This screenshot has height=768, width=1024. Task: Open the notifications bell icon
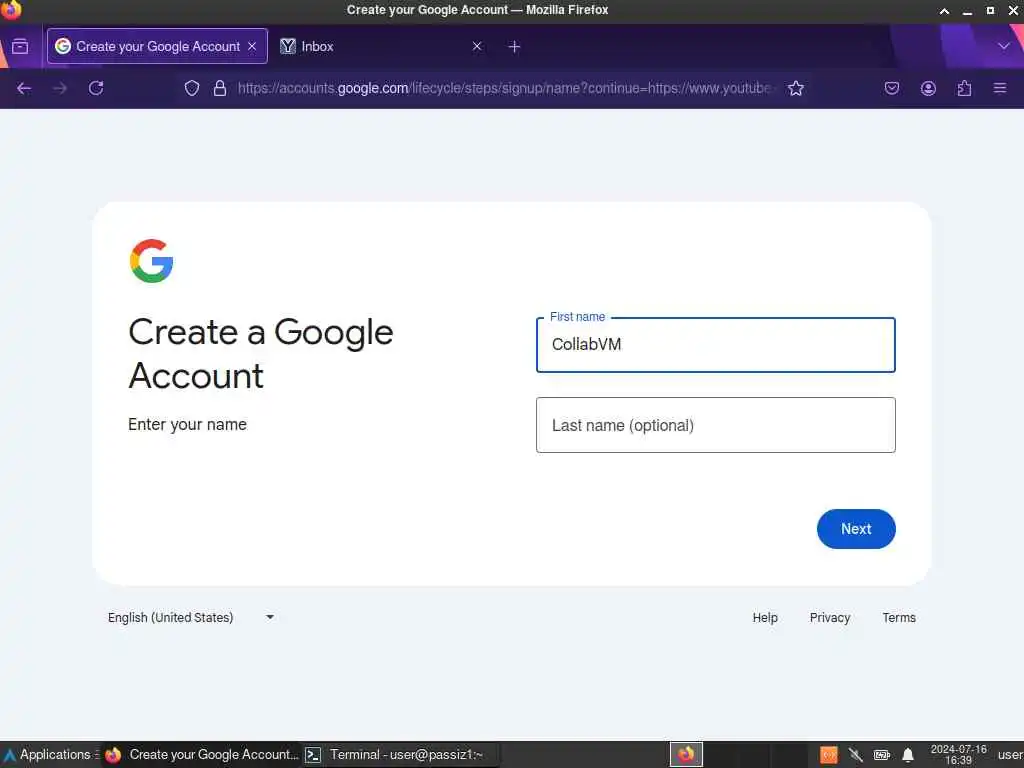908,756
